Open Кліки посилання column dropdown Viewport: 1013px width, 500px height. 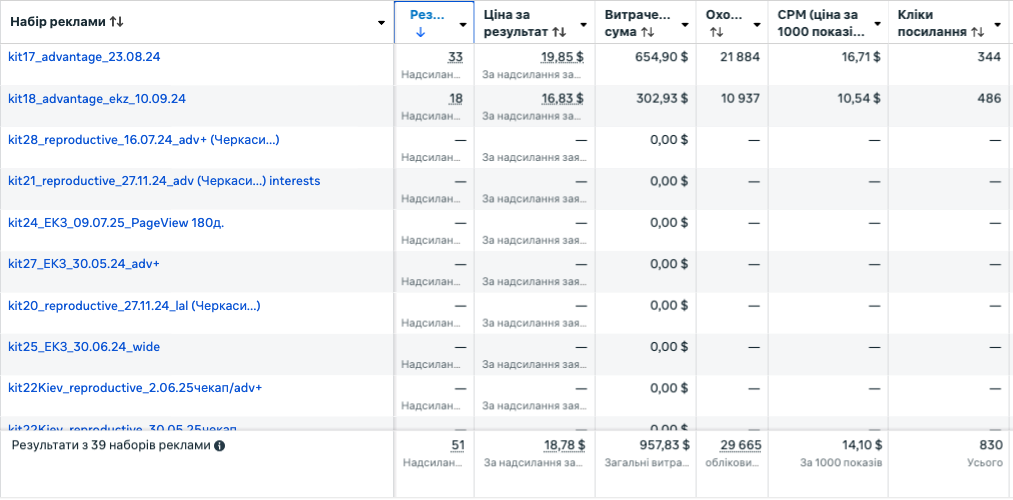(998, 23)
